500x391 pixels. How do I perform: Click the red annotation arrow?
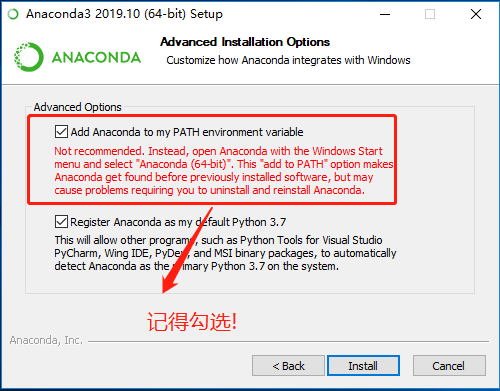click(187, 251)
